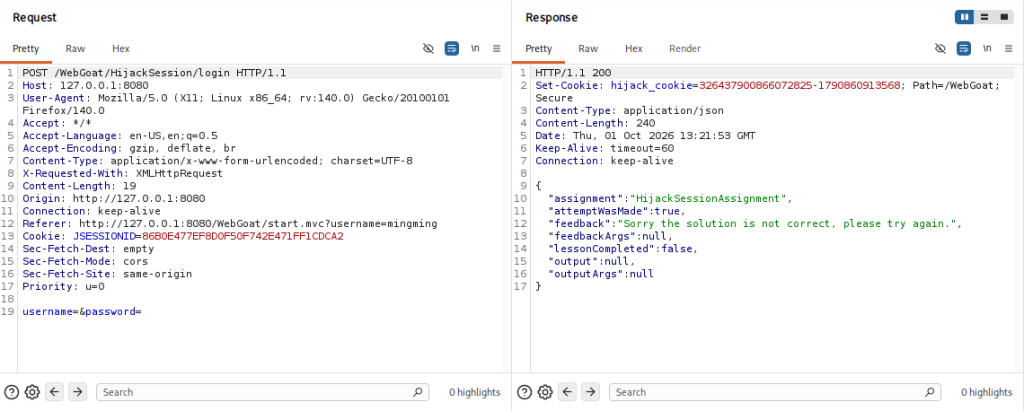1024x411 pixels.
Task: Go to next match in Request search
Action: [77, 392]
